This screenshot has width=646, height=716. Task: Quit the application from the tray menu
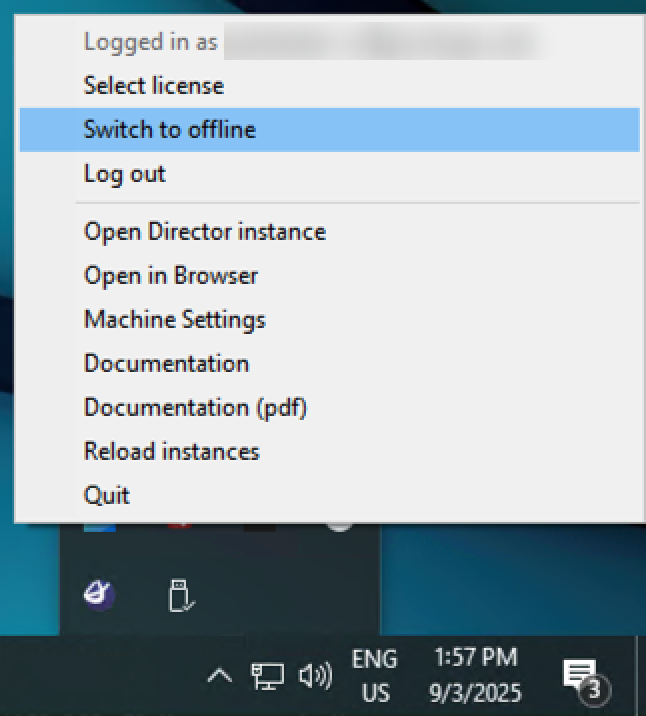(x=107, y=496)
